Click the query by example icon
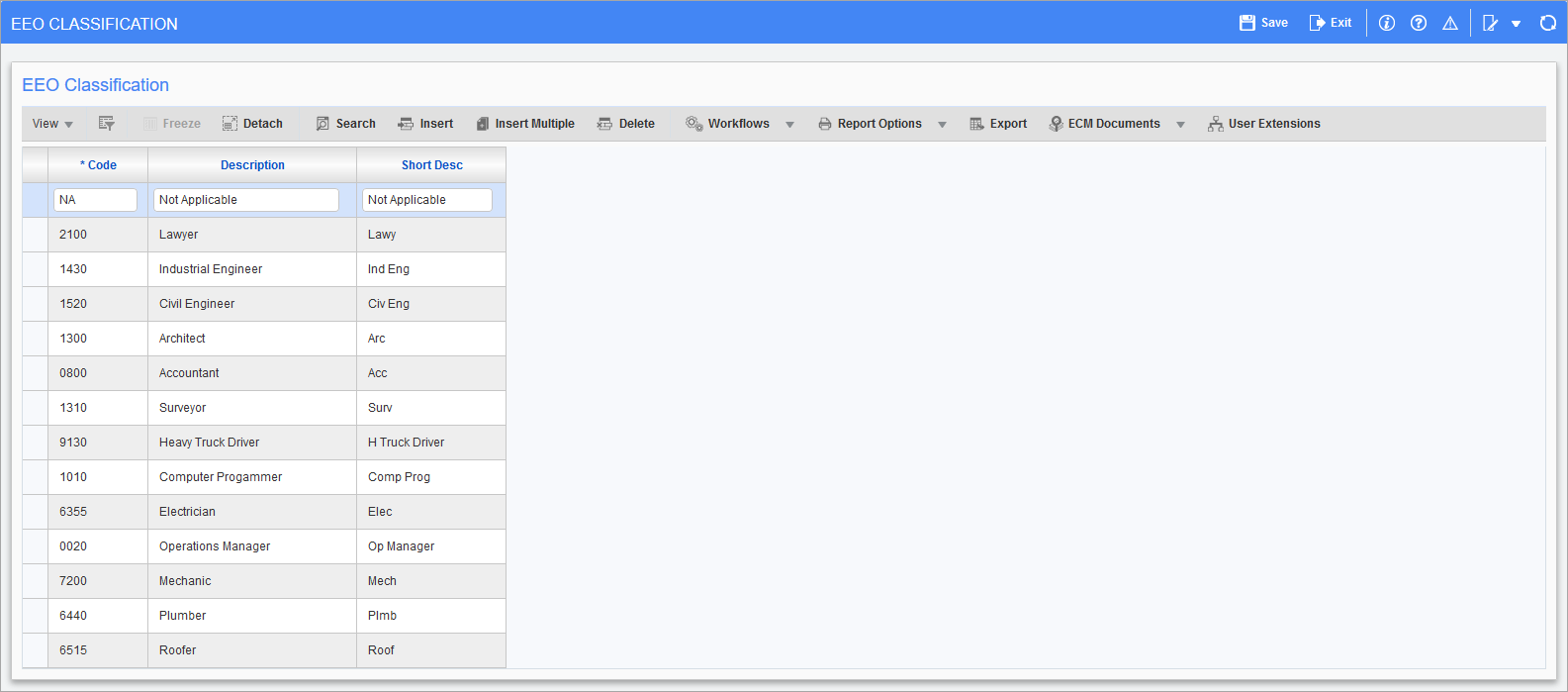 pos(107,124)
